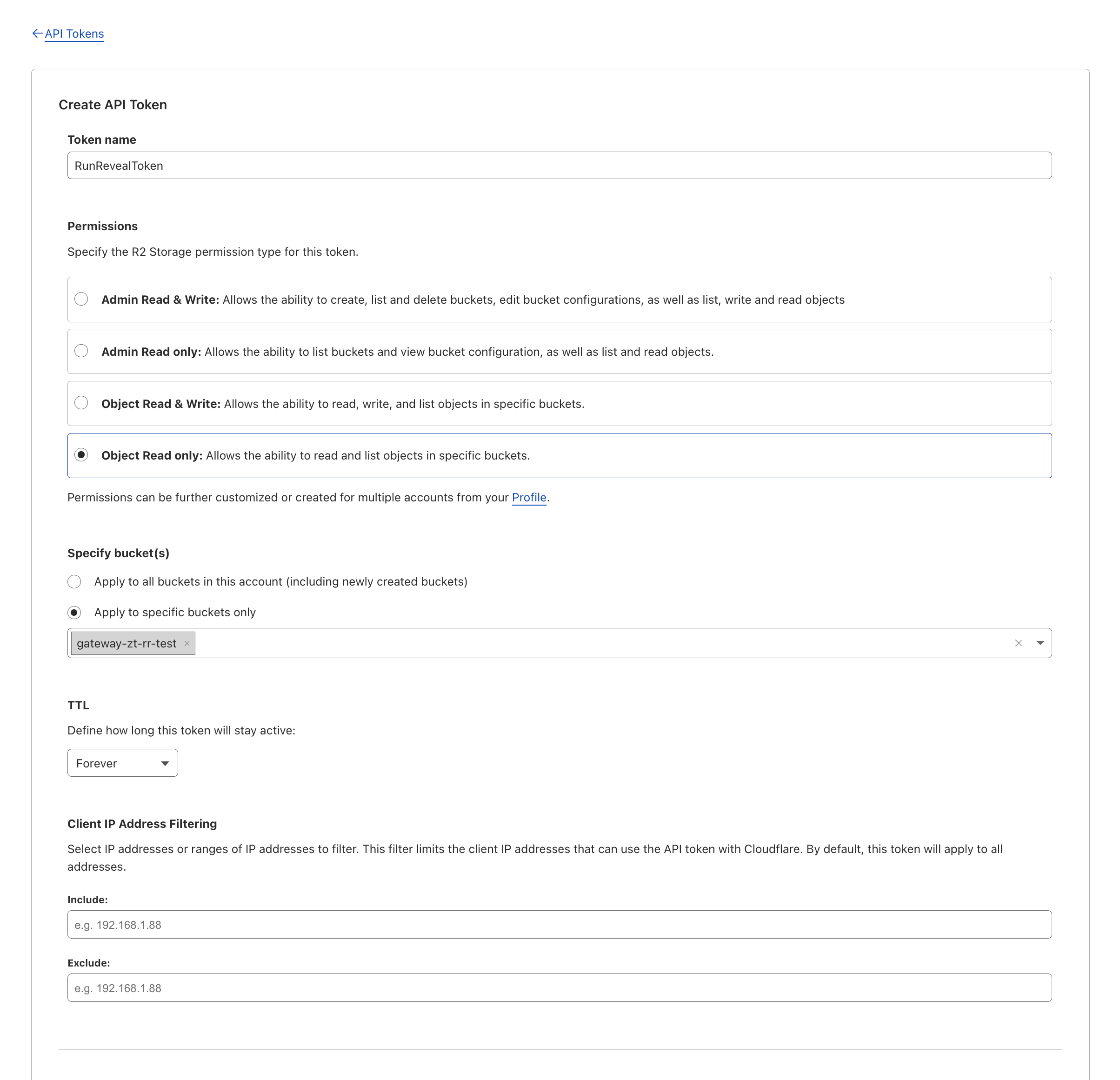Focus the Include IP address field
The image size is (1120, 1080).
coord(559,925)
